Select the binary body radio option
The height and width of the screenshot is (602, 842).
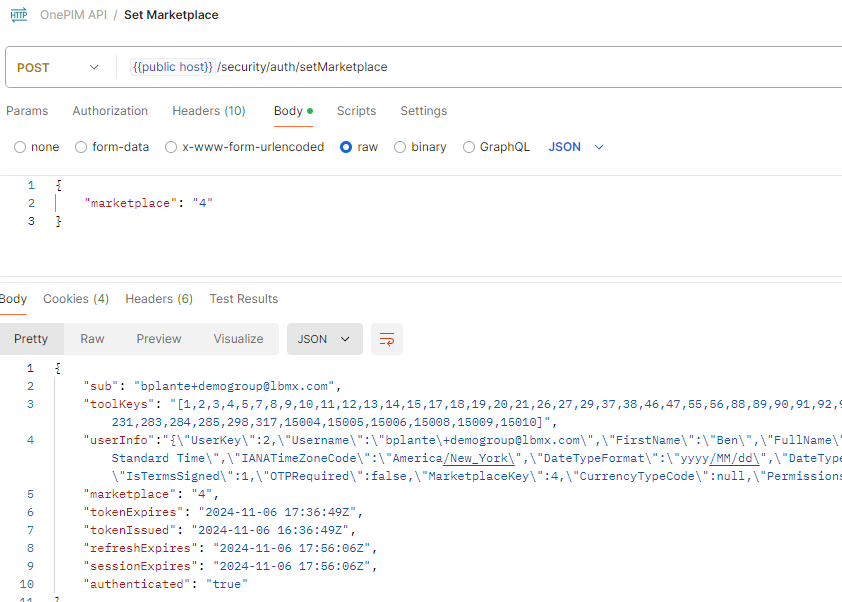click(x=400, y=147)
